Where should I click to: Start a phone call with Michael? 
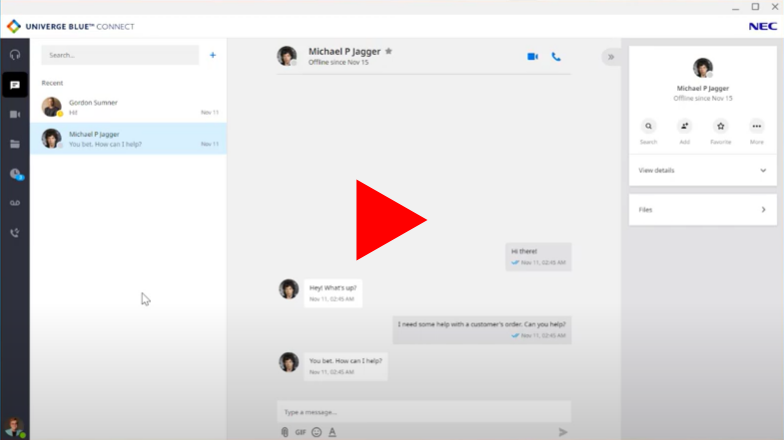pos(556,57)
